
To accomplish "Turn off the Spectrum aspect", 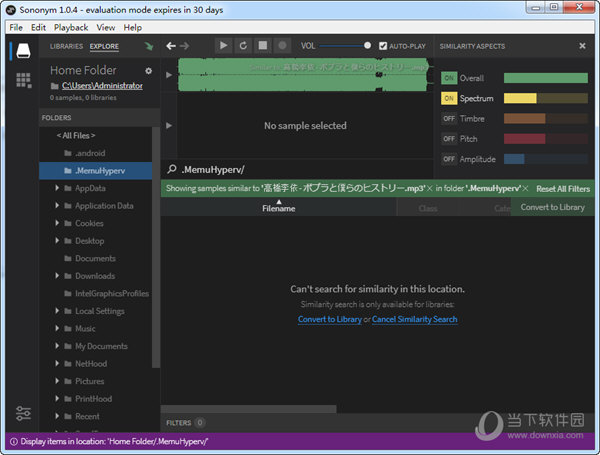I will coord(448,98).
